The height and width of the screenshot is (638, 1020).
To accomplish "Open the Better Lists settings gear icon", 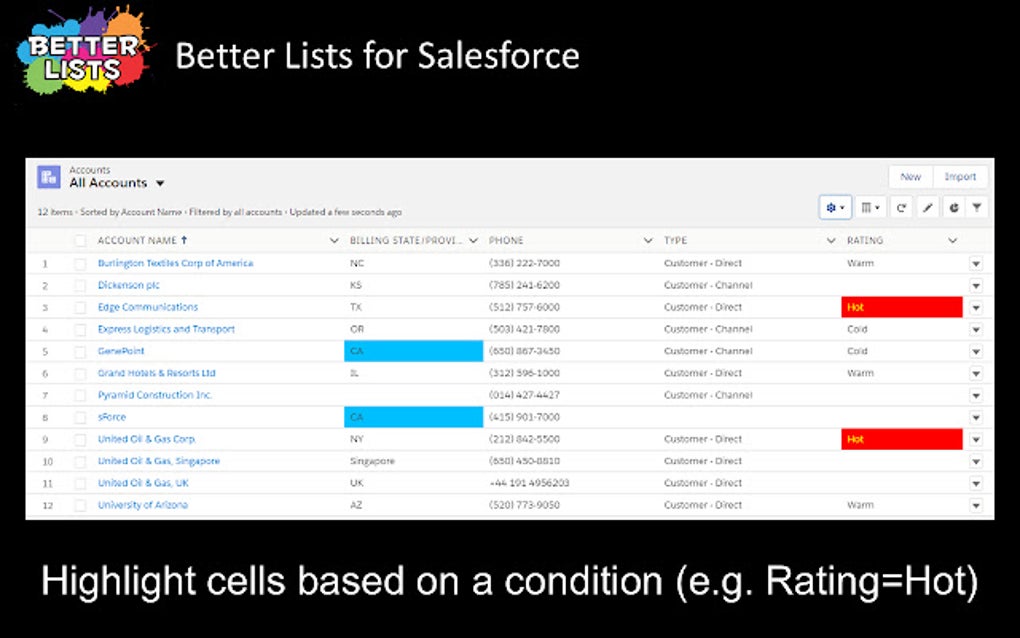I will pyautogui.click(x=831, y=207).
